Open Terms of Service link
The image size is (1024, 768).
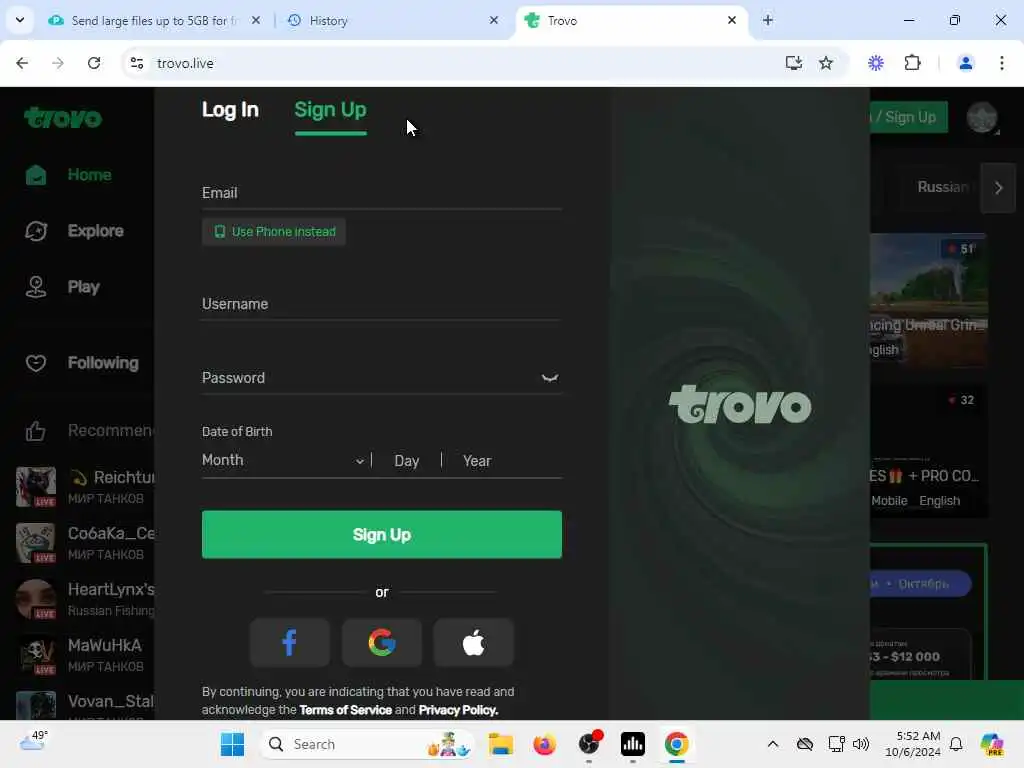[345, 710]
